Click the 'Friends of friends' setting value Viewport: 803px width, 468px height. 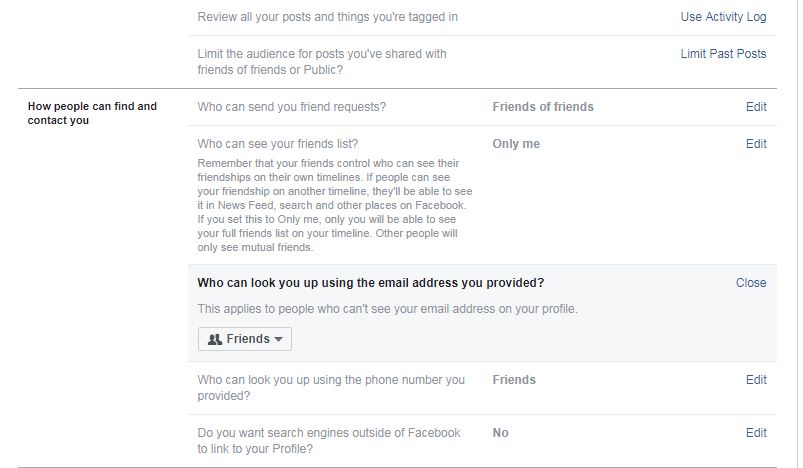click(543, 107)
